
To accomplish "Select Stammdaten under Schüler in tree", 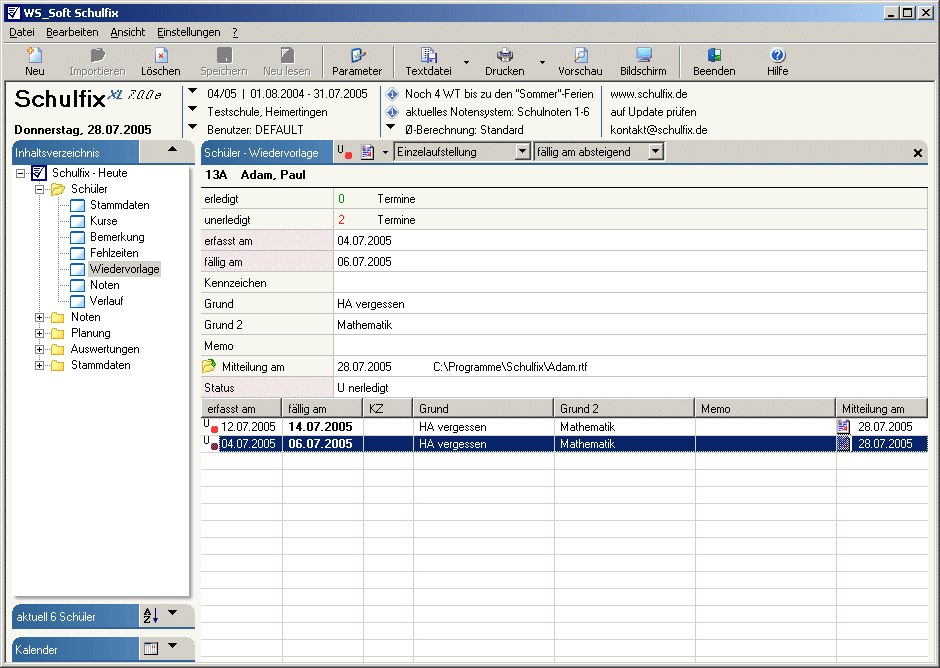I will click(x=119, y=205).
